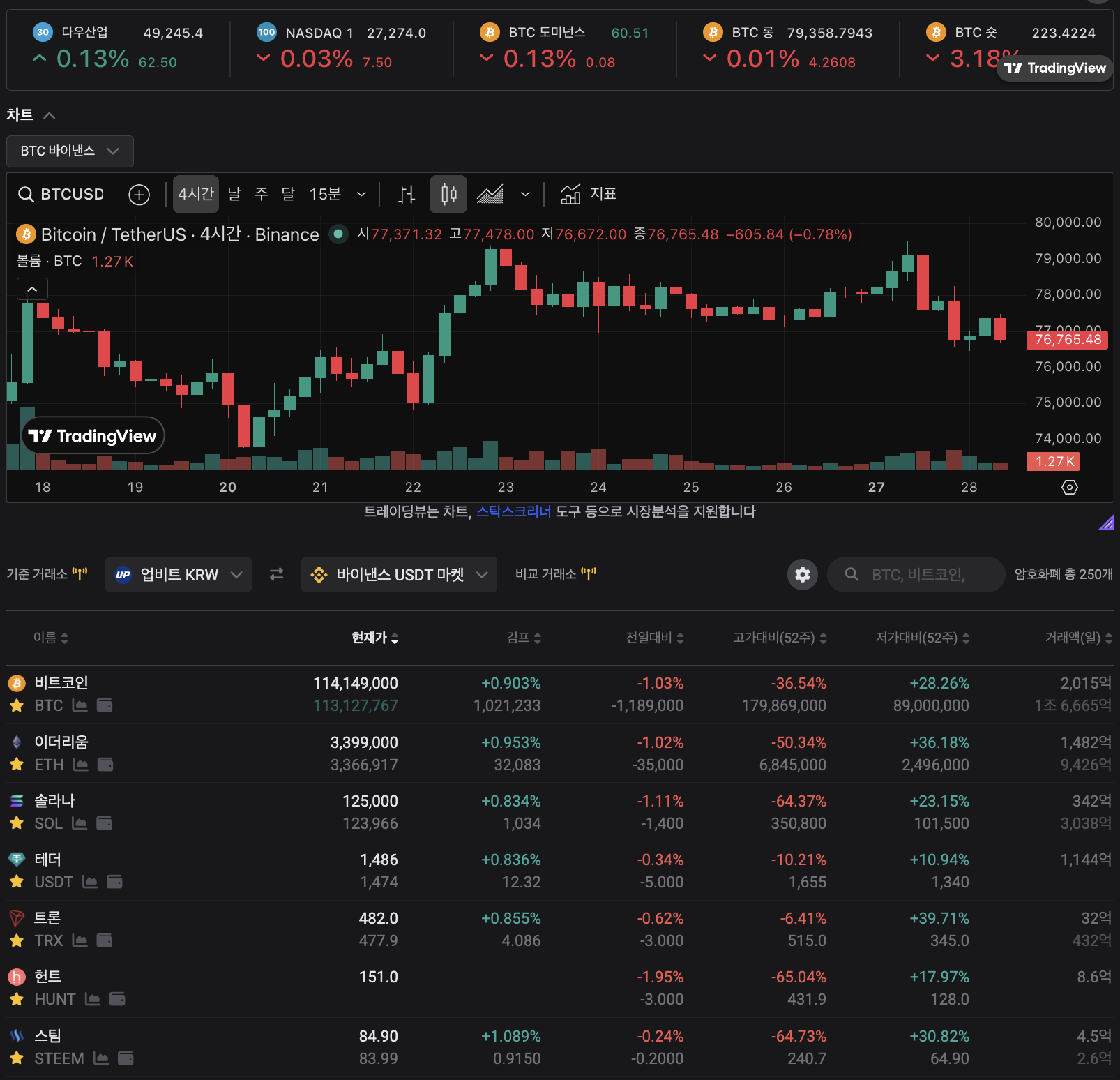Expand the chart style dropdown arrow
1120x1080 pixels.
coord(525,194)
